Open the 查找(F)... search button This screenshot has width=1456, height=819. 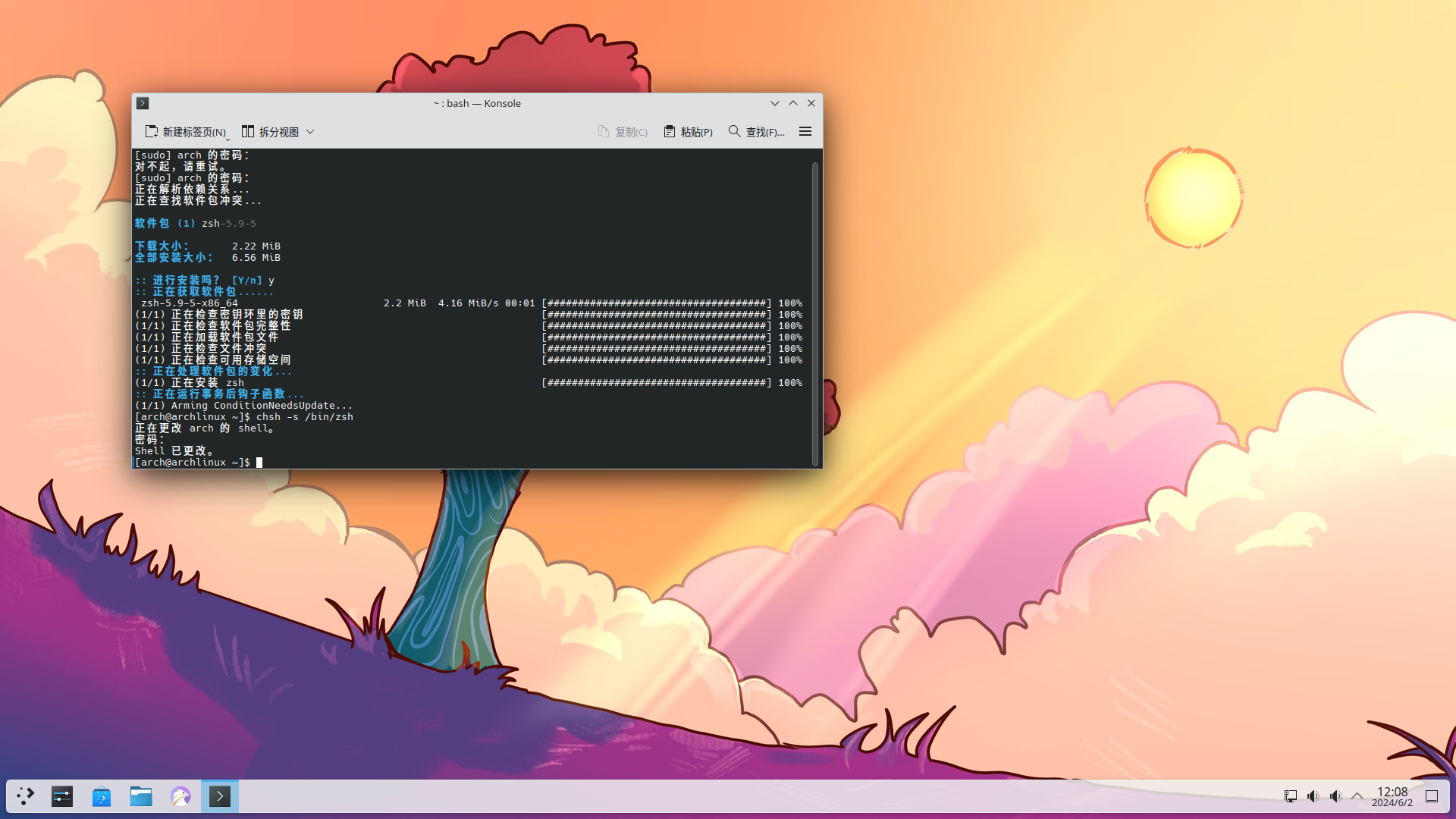click(x=756, y=132)
